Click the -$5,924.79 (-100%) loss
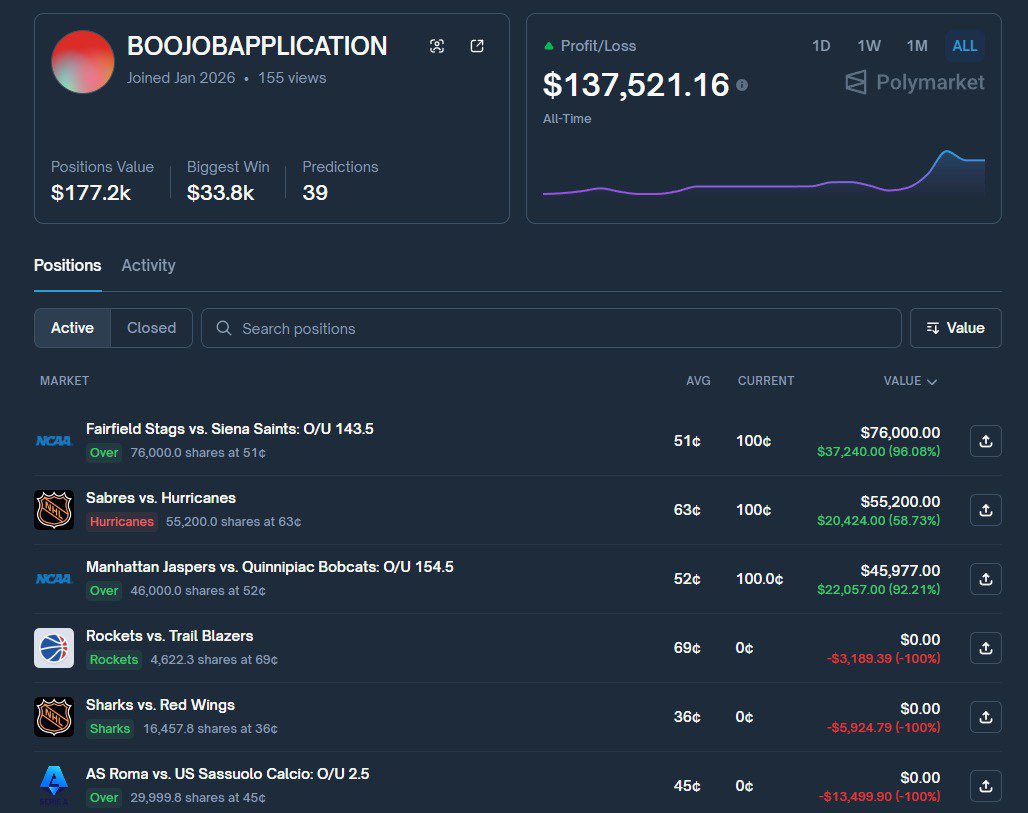1028x813 pixels. [883, 728]
